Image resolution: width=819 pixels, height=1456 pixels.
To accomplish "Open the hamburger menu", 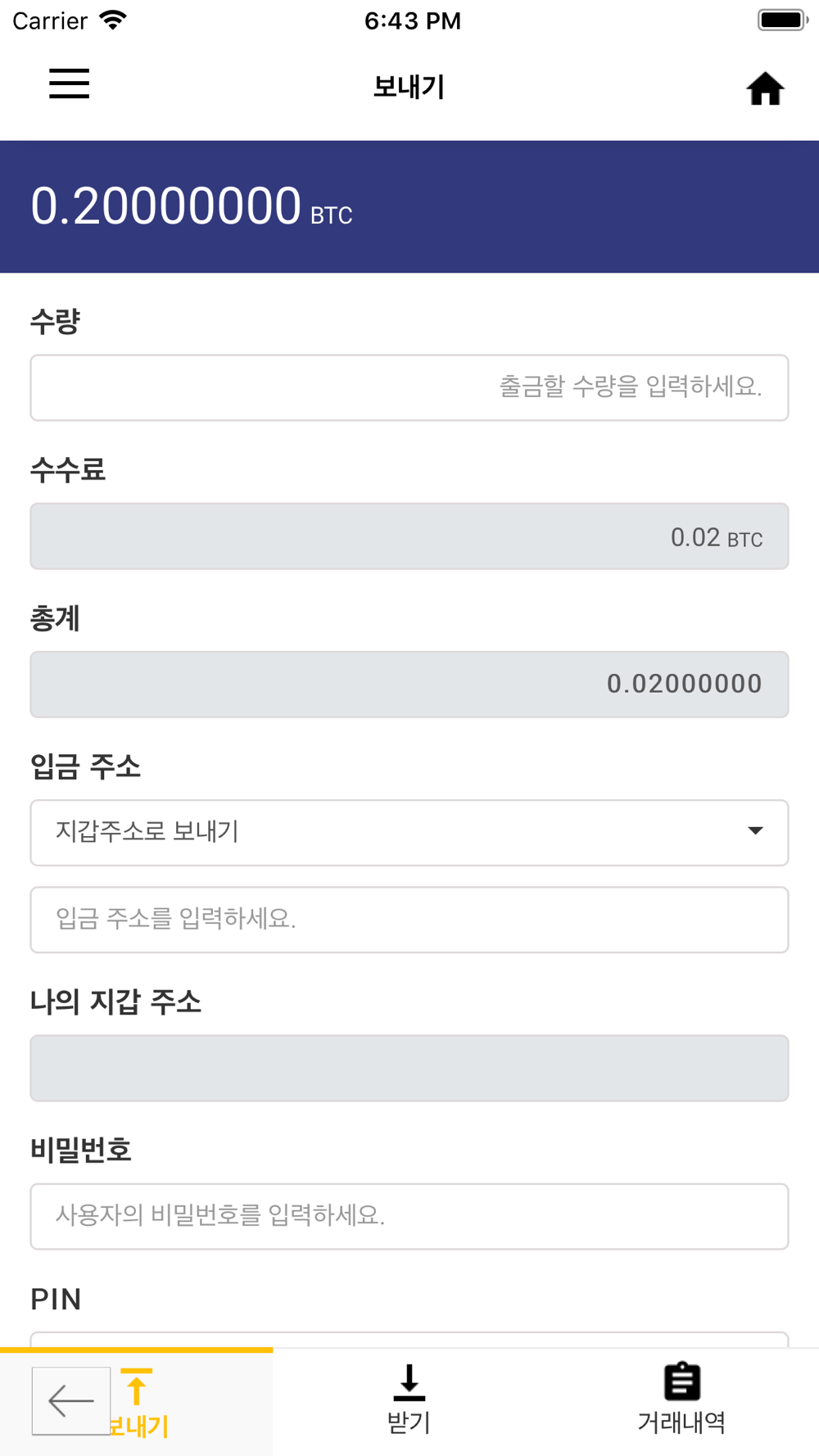I will (x=69, y=84).
